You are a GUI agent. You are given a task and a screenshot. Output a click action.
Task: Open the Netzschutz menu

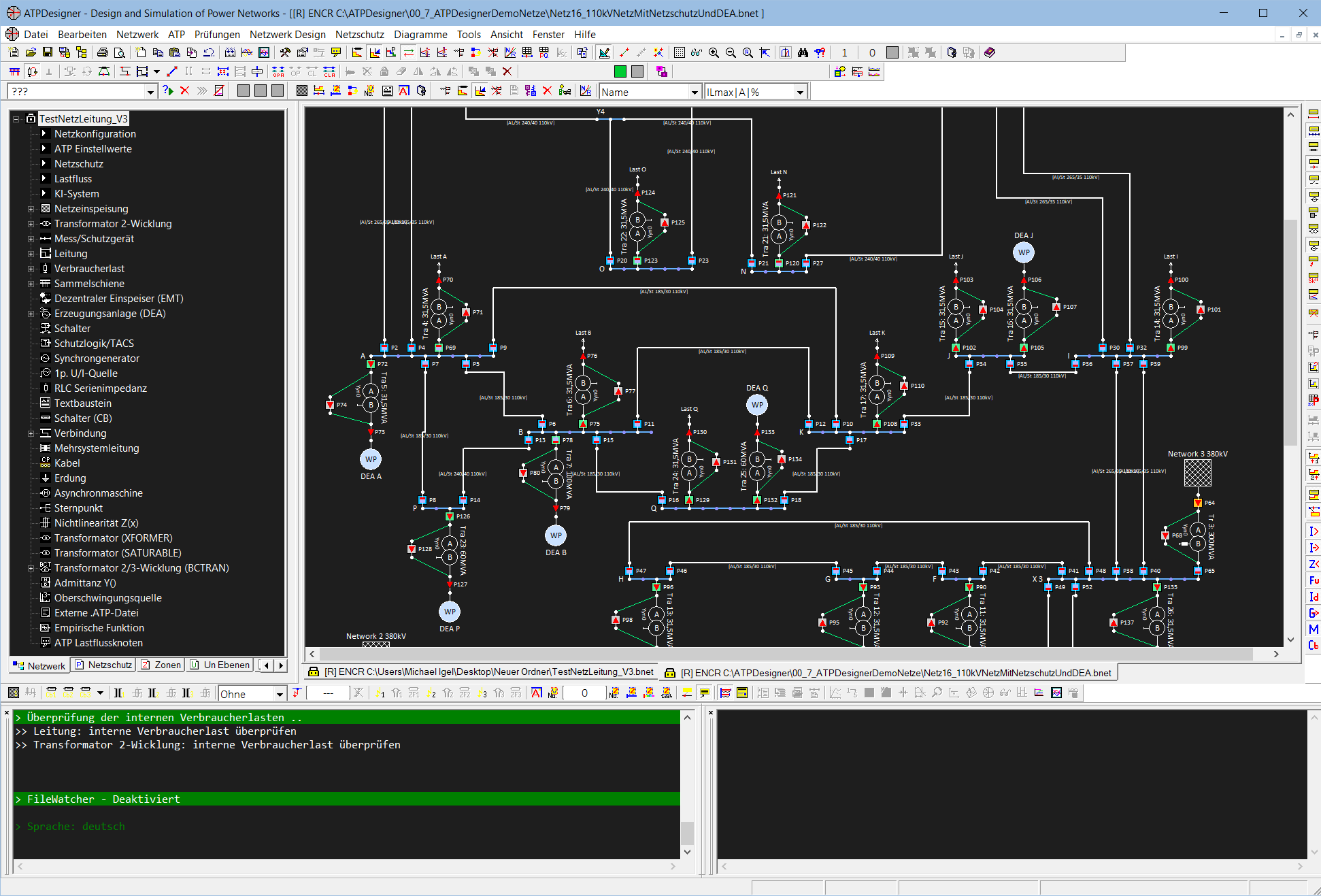(359, 35)
